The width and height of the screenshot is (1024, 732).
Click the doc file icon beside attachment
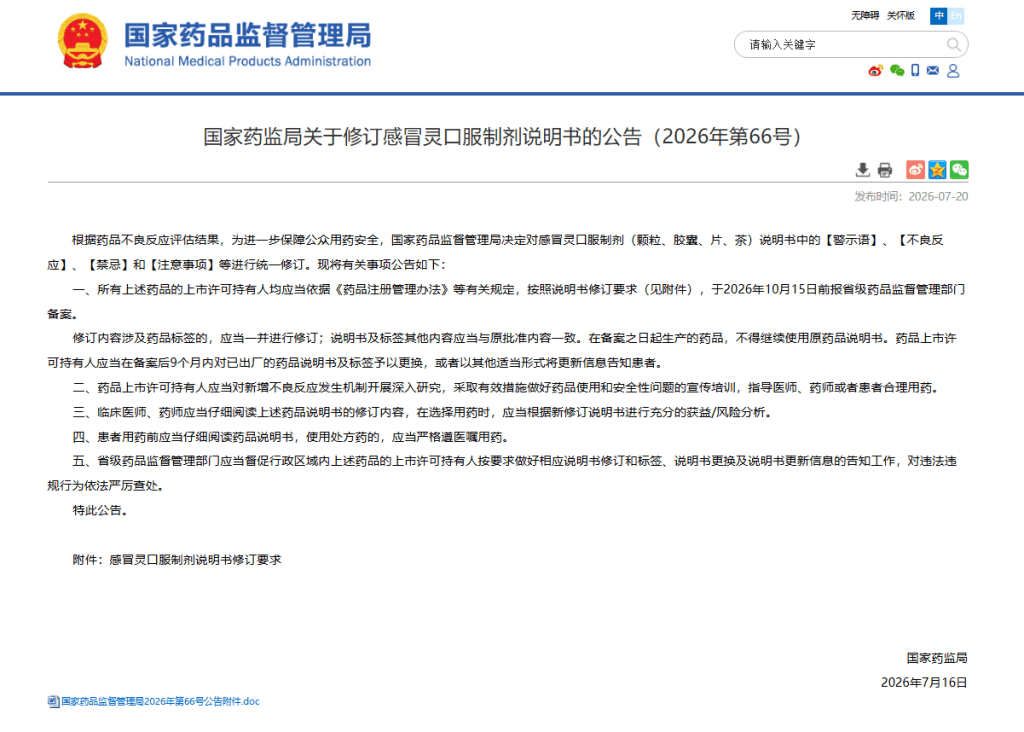tap(53, 701)
